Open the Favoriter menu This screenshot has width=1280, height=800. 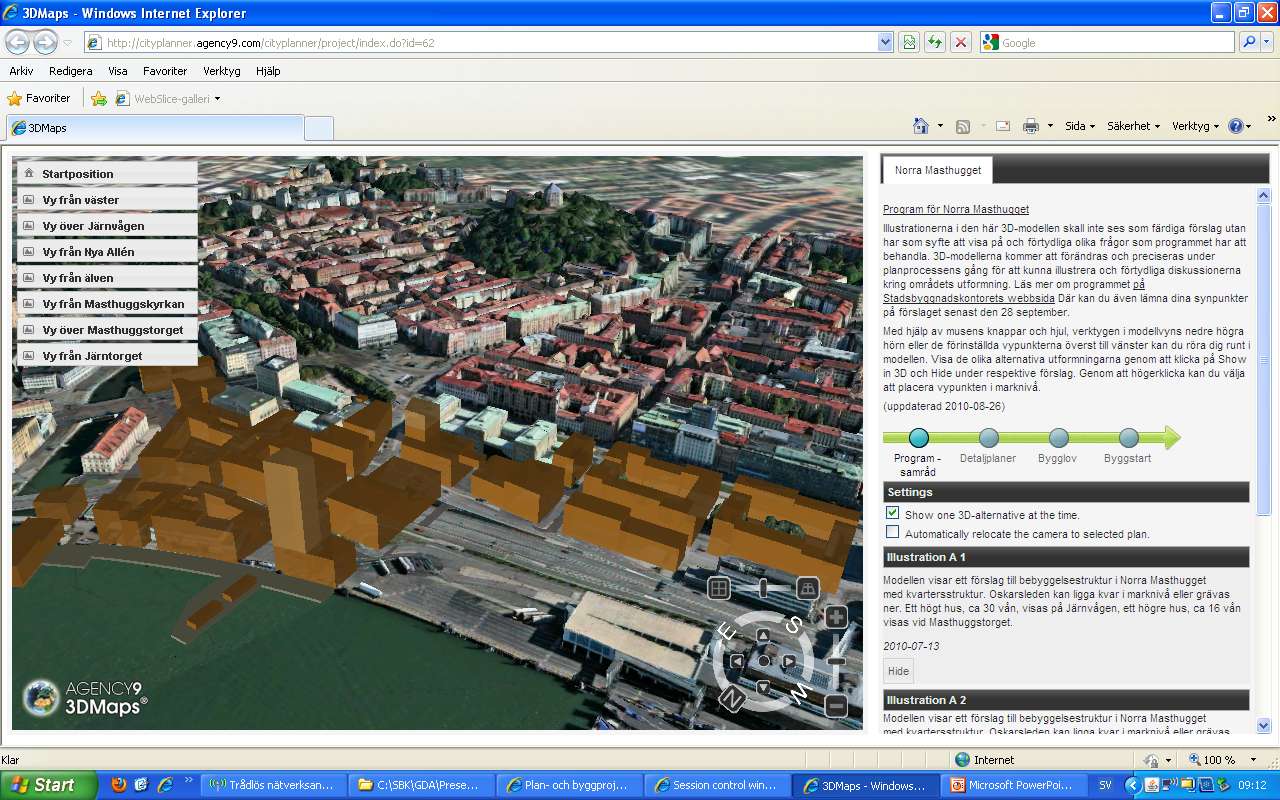tap(165, 71)
